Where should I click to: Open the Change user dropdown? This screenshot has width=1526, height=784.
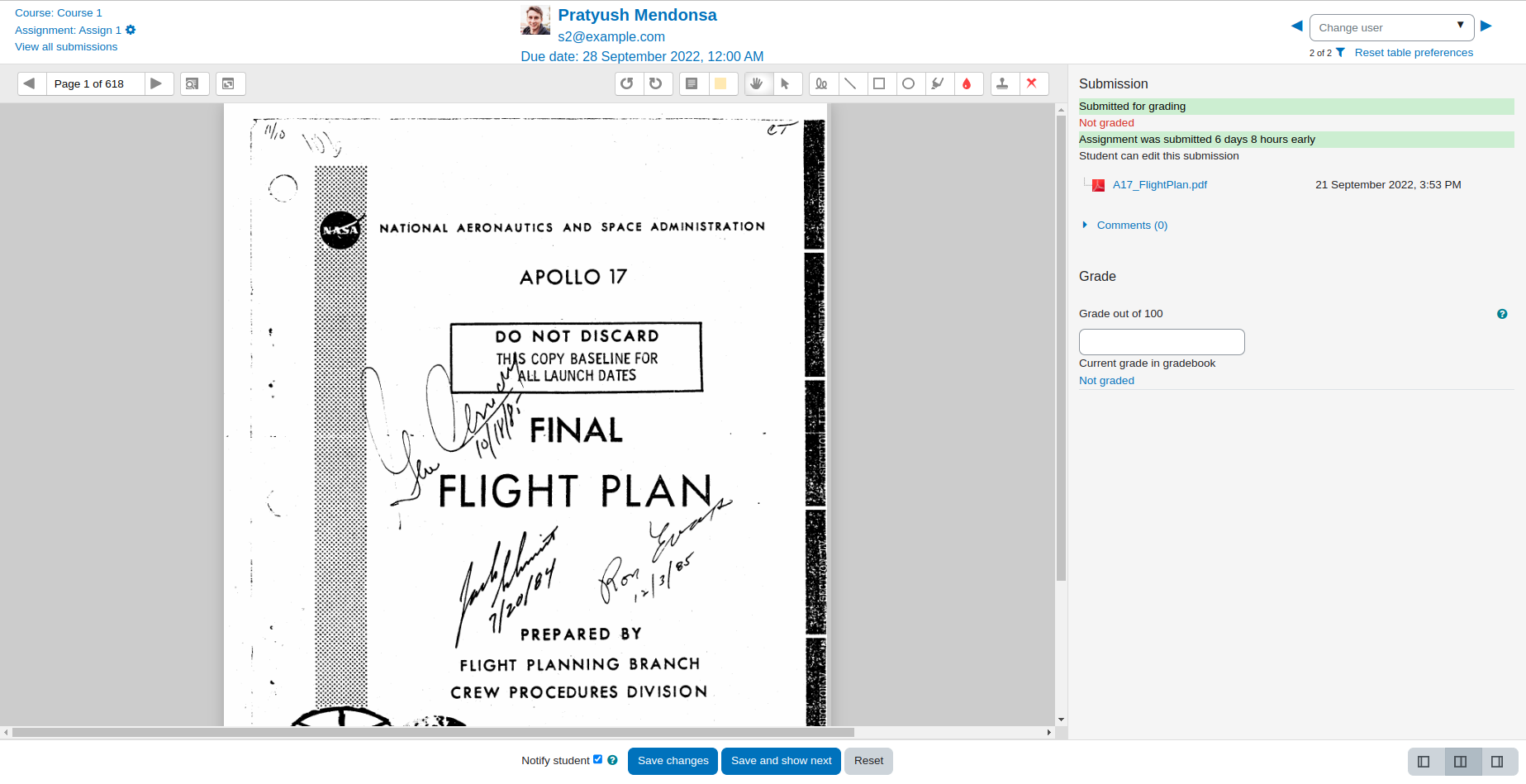[x=1391, y=27]
